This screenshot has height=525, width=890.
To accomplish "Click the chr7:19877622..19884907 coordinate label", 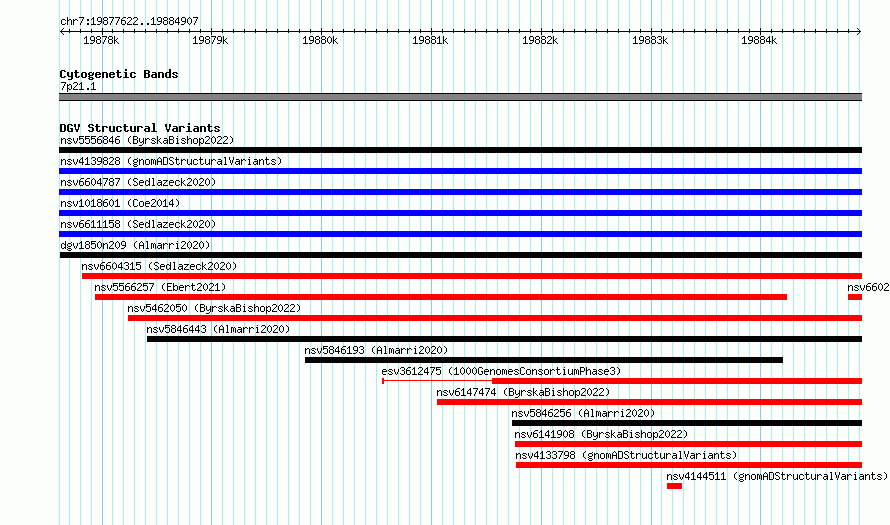I will pyautogui.click(x=129, y=21).
